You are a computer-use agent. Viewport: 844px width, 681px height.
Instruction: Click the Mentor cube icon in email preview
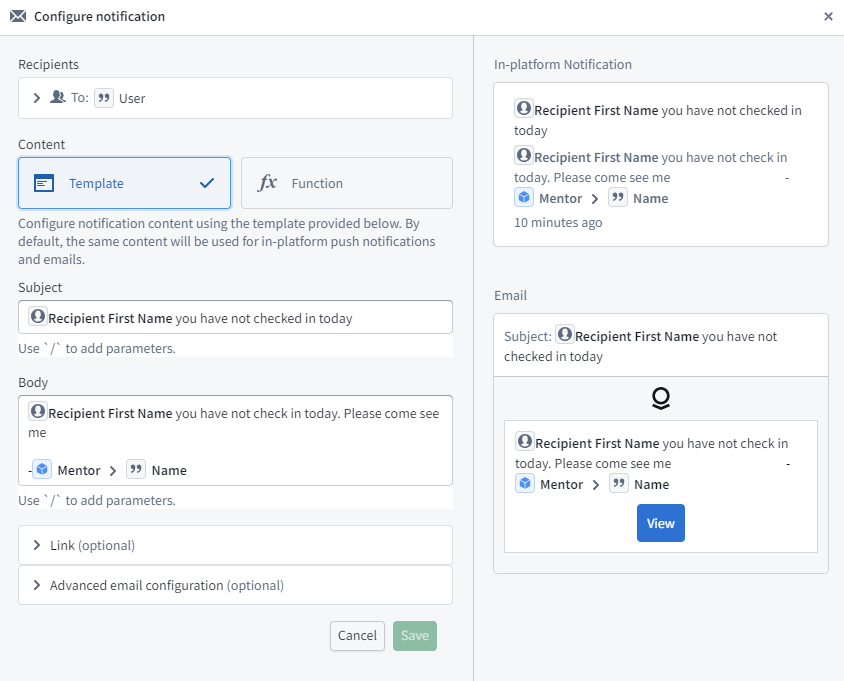pos(526,484)
